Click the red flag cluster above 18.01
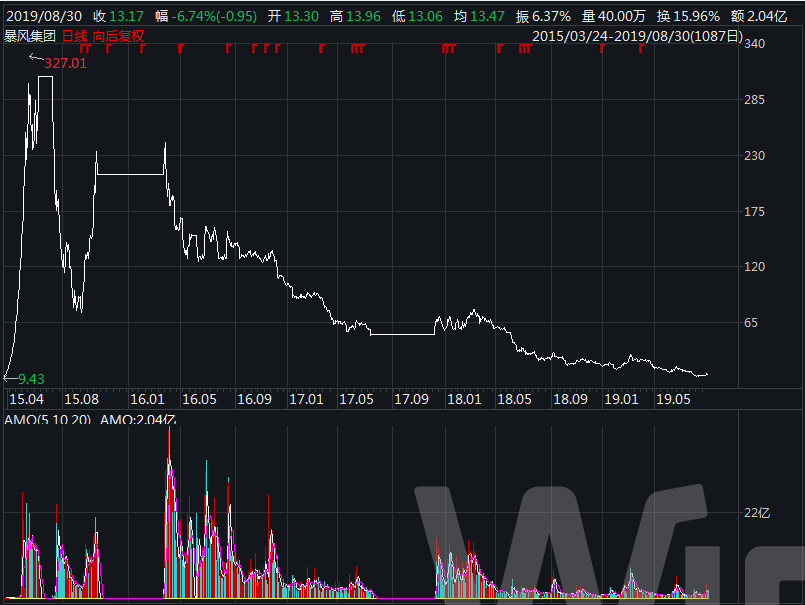 (449, 49)
